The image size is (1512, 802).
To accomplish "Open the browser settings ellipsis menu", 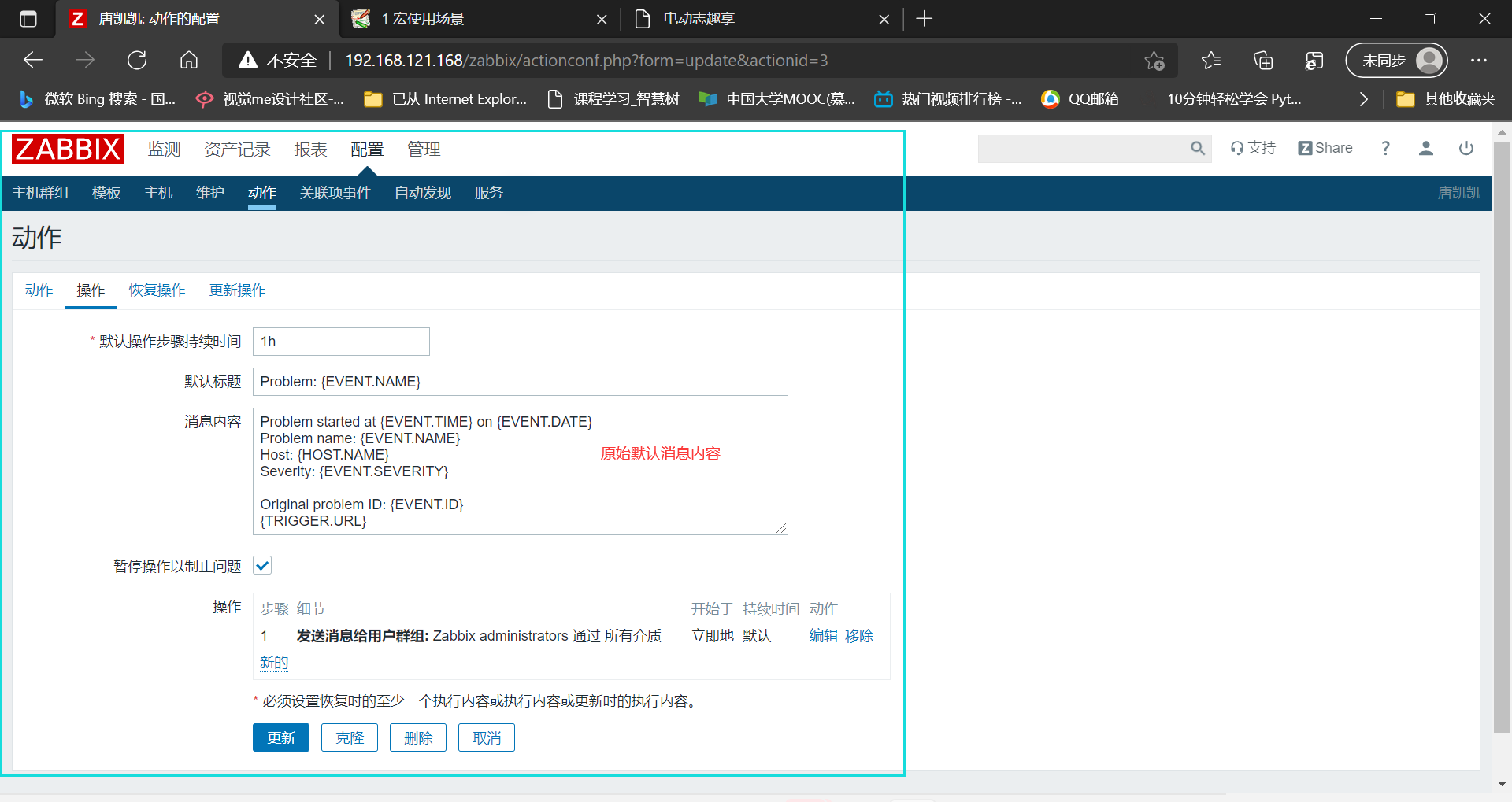I will pos(1479,61).
